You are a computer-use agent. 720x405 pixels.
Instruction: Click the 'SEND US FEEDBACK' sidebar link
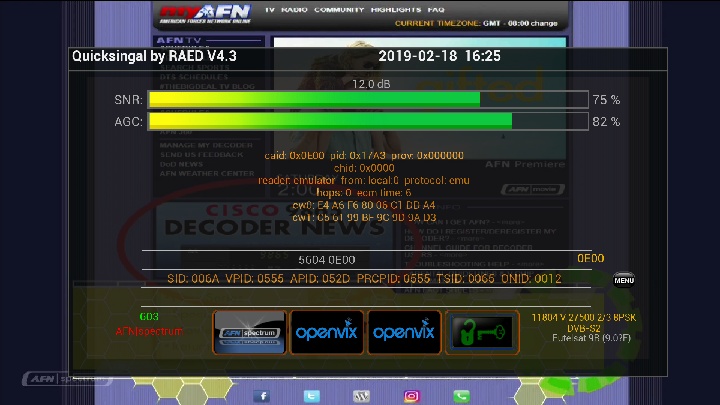pyautogui.click(x=202, y=155)
